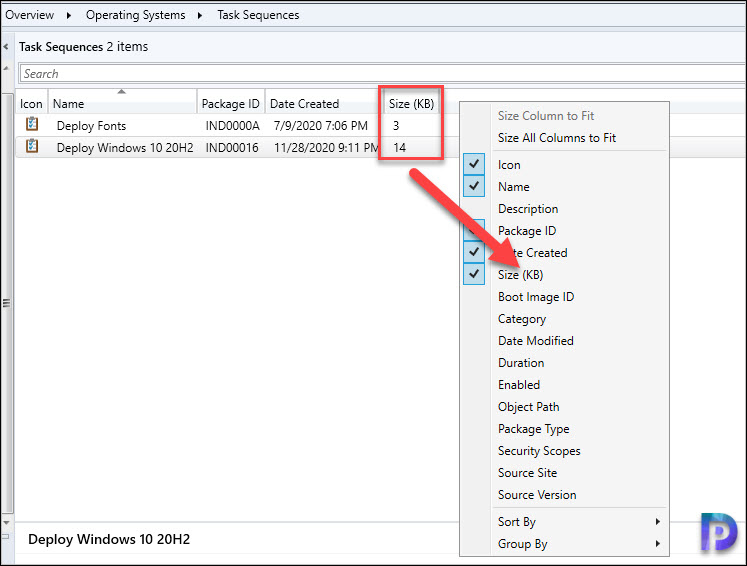
Task: Expand the arrow after Operating Systems breadcrumb
Action: click(200, 15)
